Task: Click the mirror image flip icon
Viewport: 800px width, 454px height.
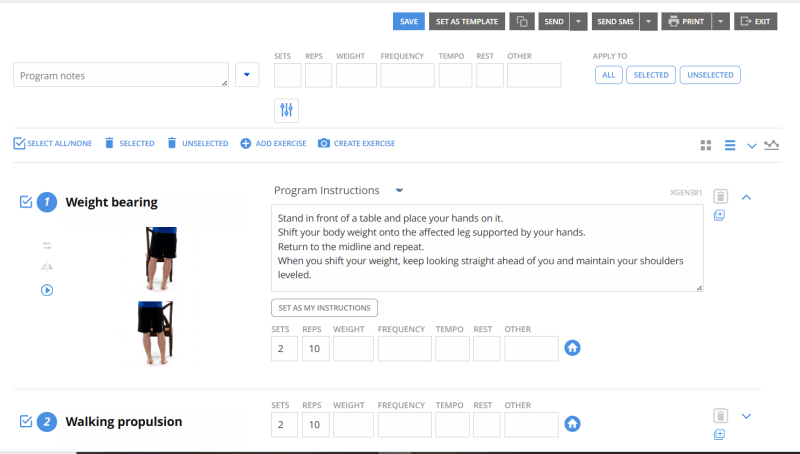Action: click(x=47, y=266)
